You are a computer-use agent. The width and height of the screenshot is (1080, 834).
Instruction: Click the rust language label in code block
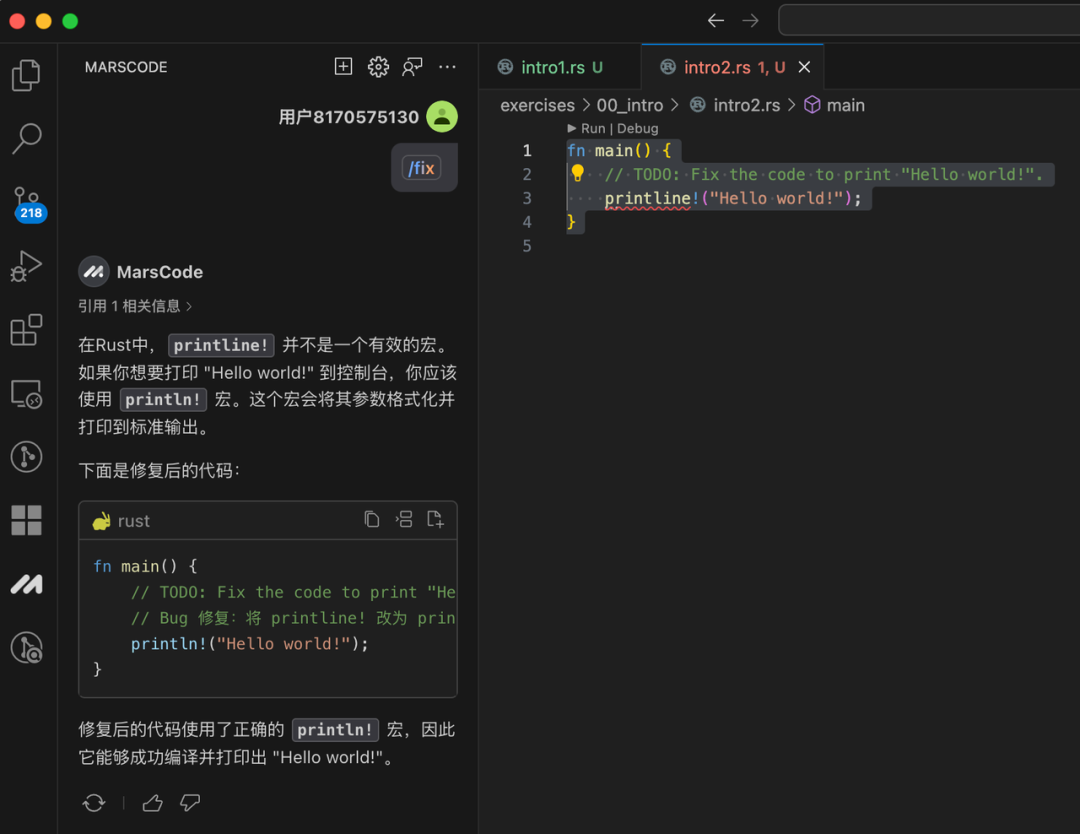(134, 521)
